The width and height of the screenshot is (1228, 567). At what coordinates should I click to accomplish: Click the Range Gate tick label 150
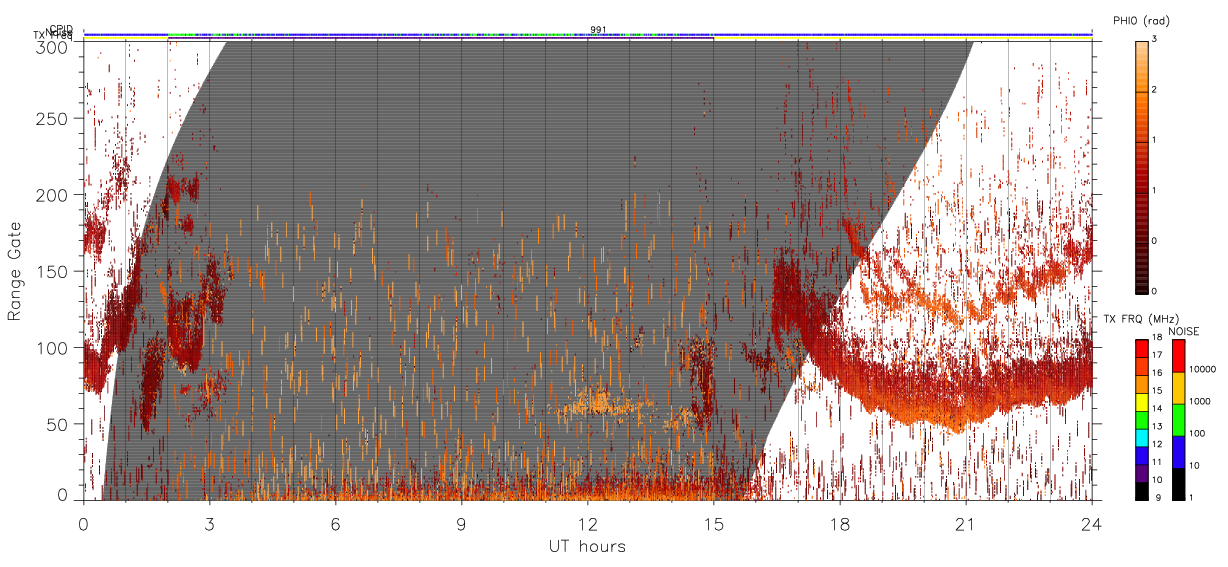[51, 272]
